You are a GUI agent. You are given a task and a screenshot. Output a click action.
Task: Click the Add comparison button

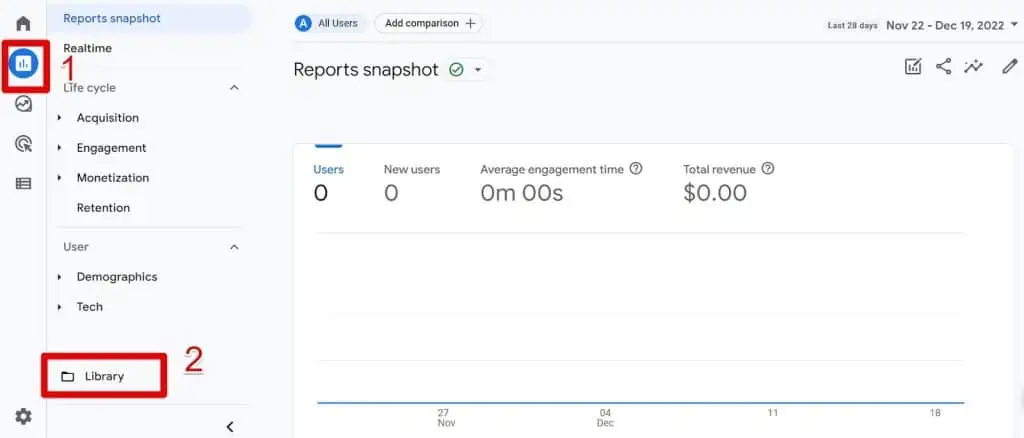(x=428, y=23)
